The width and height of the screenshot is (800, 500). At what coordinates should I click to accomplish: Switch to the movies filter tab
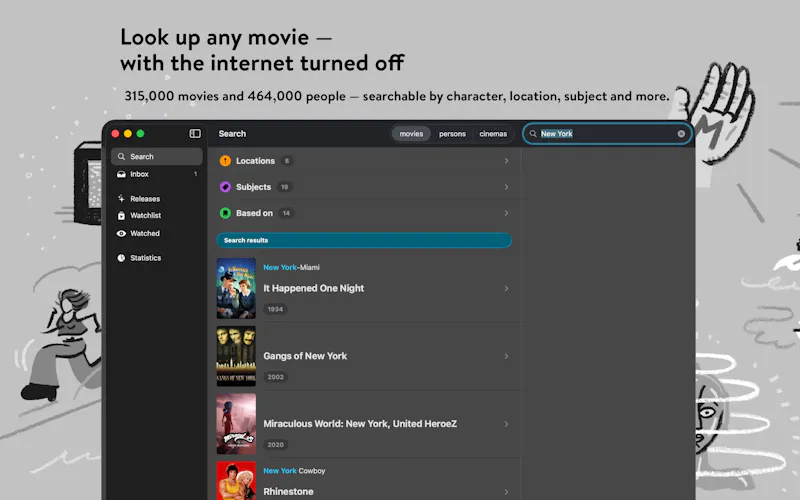tap(411, 134)
